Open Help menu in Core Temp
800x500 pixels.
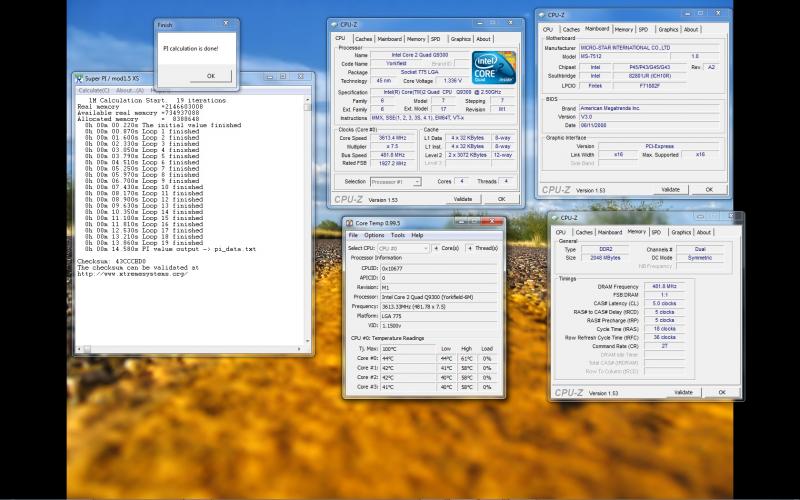point(417,235)
